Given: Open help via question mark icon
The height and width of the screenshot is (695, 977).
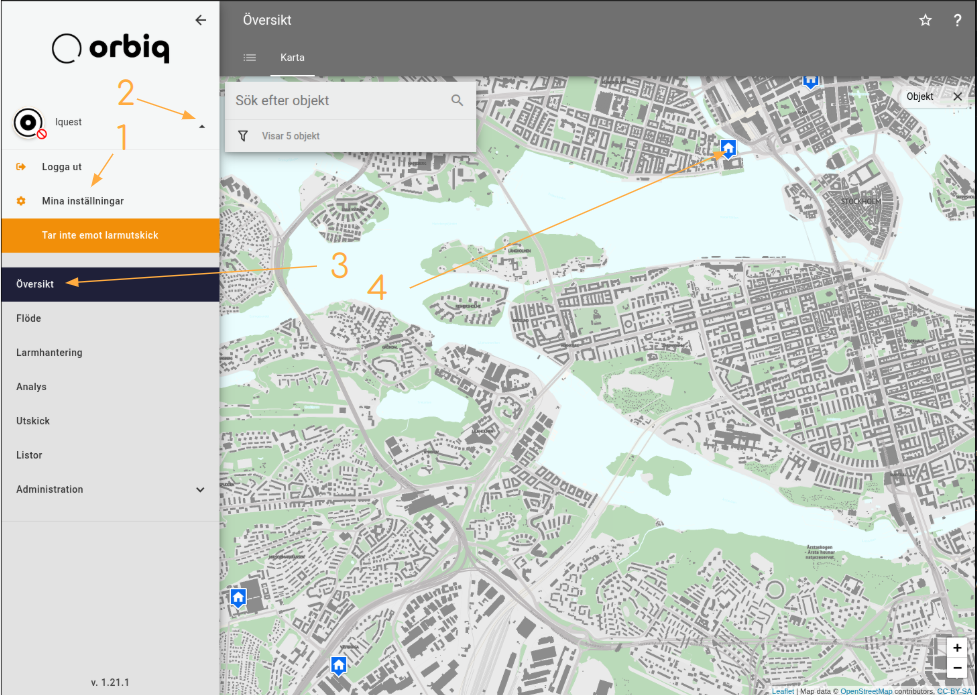Looking at the screenshot, I should coord(957,20).
